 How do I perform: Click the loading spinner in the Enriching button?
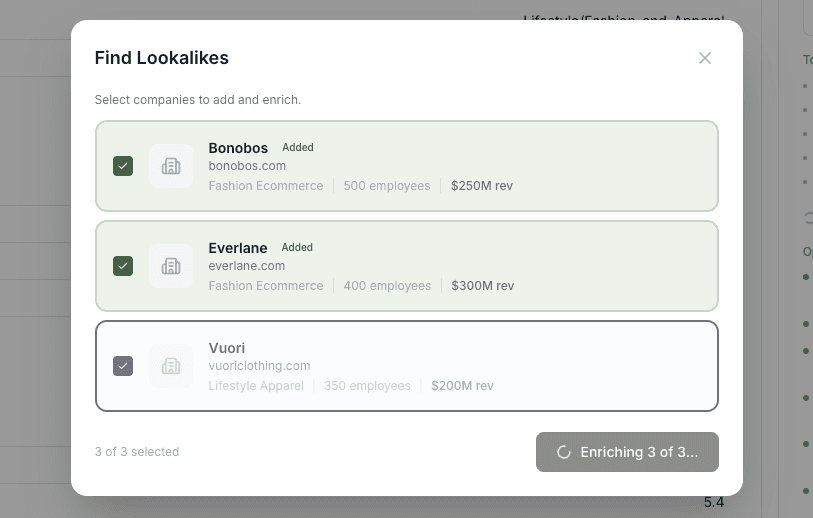(x=564, y=452)
